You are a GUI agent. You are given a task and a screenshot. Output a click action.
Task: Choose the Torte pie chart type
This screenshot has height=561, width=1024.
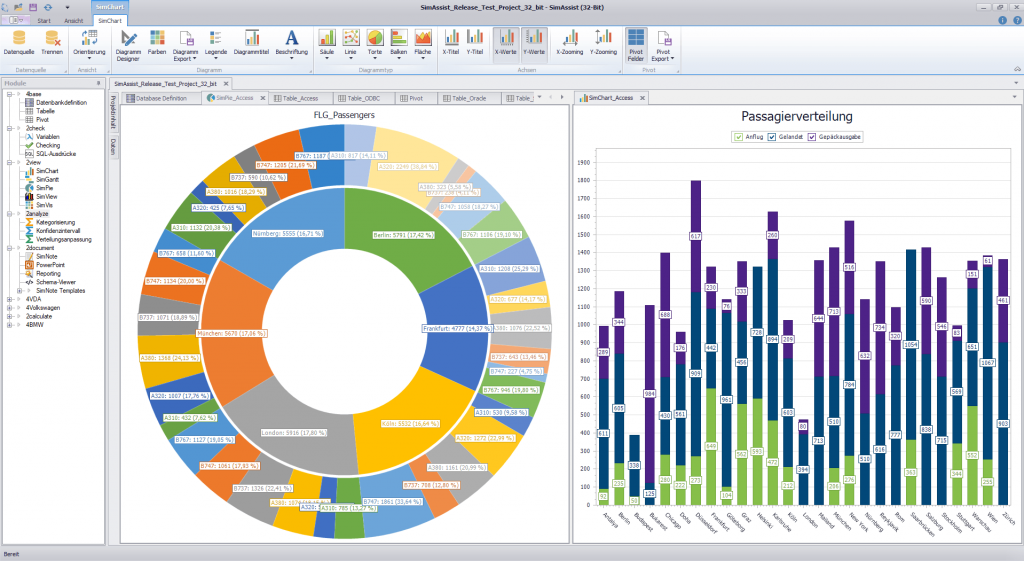[375, 44]
